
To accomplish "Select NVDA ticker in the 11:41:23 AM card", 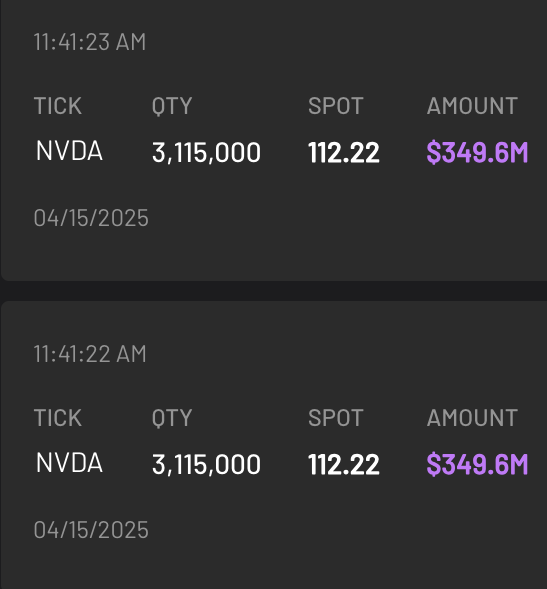I will tap(69, 151).
